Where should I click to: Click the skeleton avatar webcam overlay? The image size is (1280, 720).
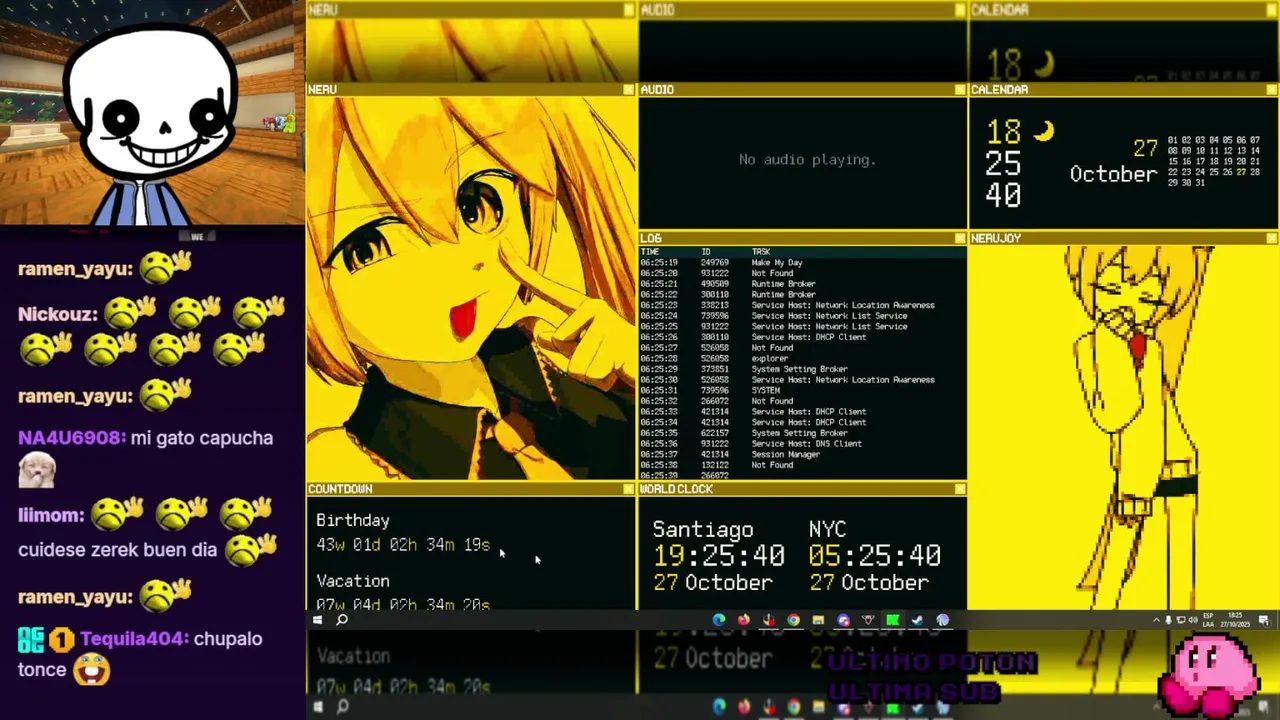tap(150, 125)
